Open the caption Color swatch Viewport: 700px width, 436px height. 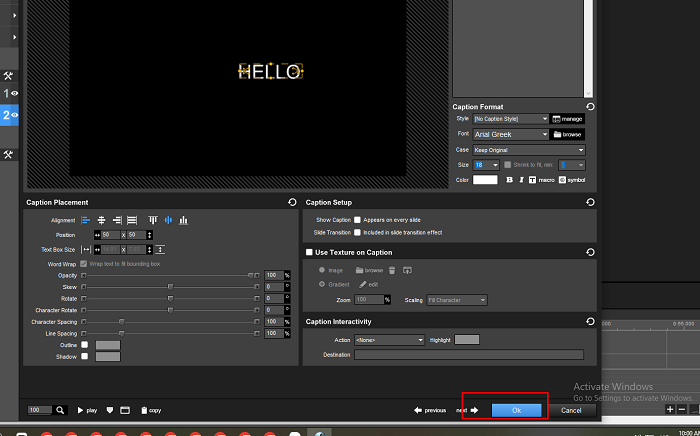pyautogui.click(x=485, y=180)
